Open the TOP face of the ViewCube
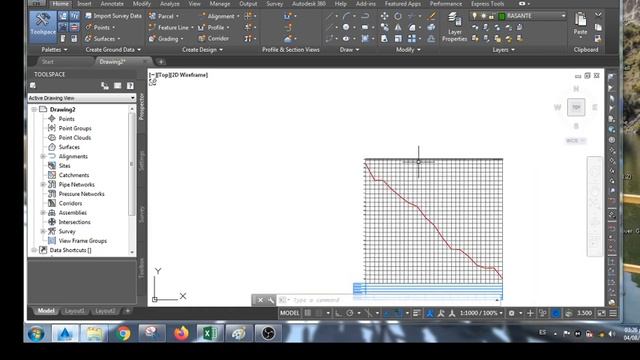This screenshot has height=360, width=640. (576, 107)
